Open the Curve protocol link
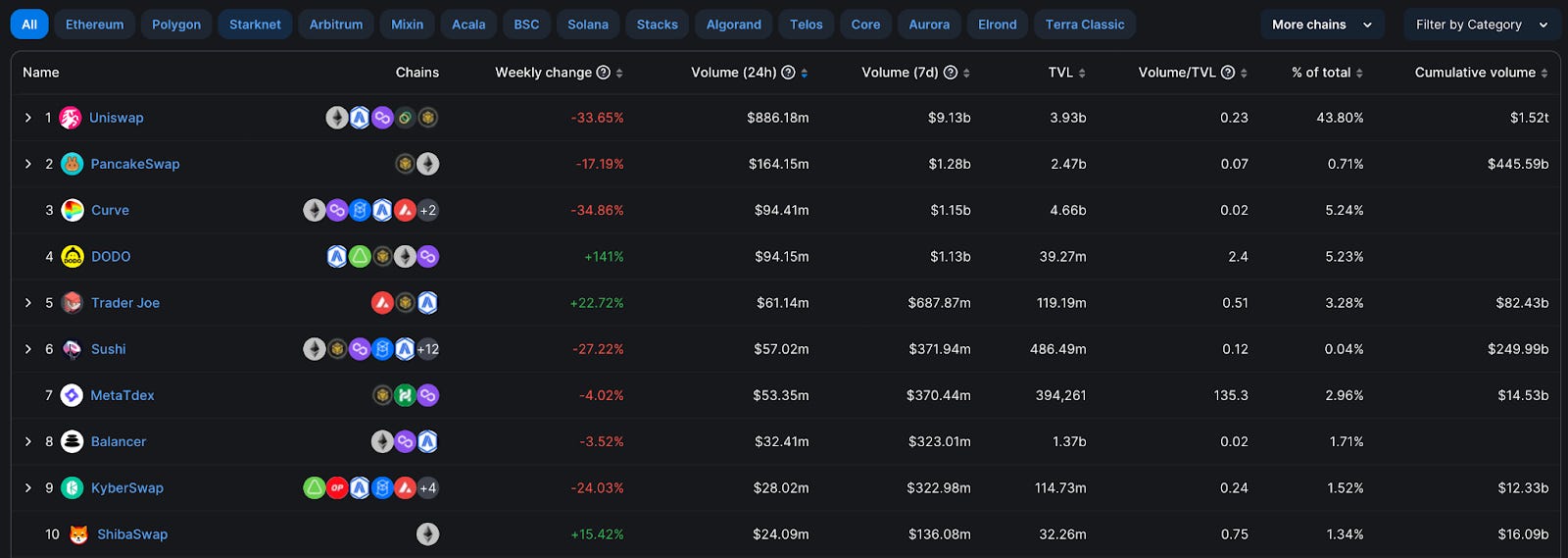Image resolution: width=1568 pixels, height=558 pixels. tap(110, 210)
